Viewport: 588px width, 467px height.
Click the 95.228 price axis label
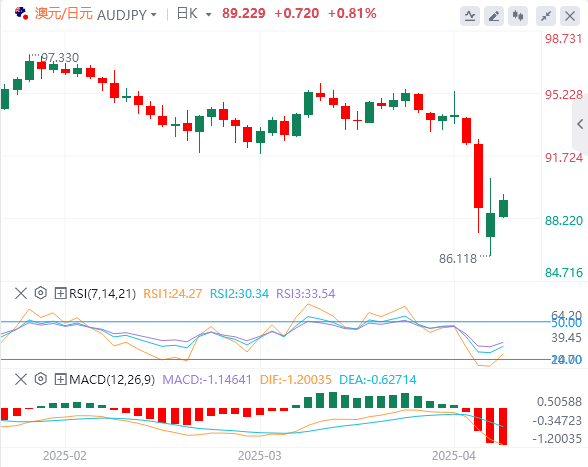[564, 95]
